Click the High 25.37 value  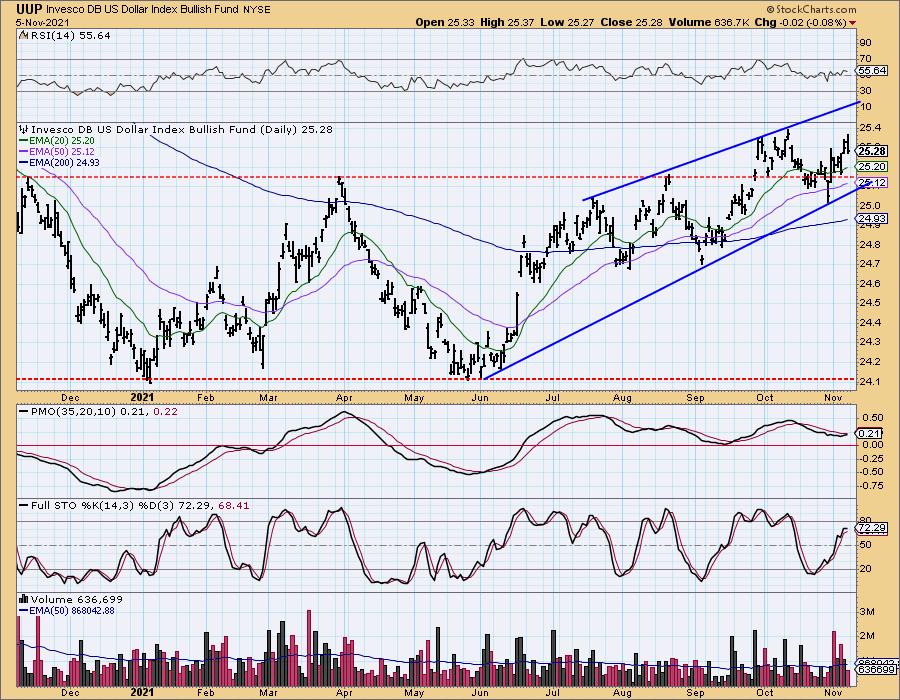click(x=507, y=22)
